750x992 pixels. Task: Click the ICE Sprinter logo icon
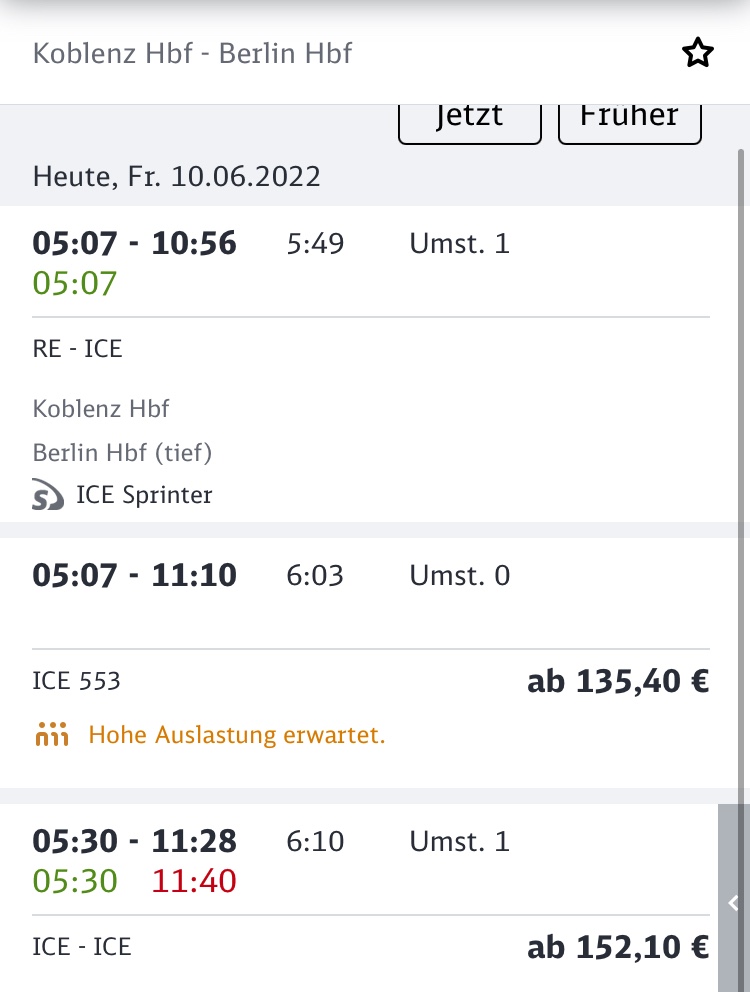pyautogui.click(x=48, y=495)
